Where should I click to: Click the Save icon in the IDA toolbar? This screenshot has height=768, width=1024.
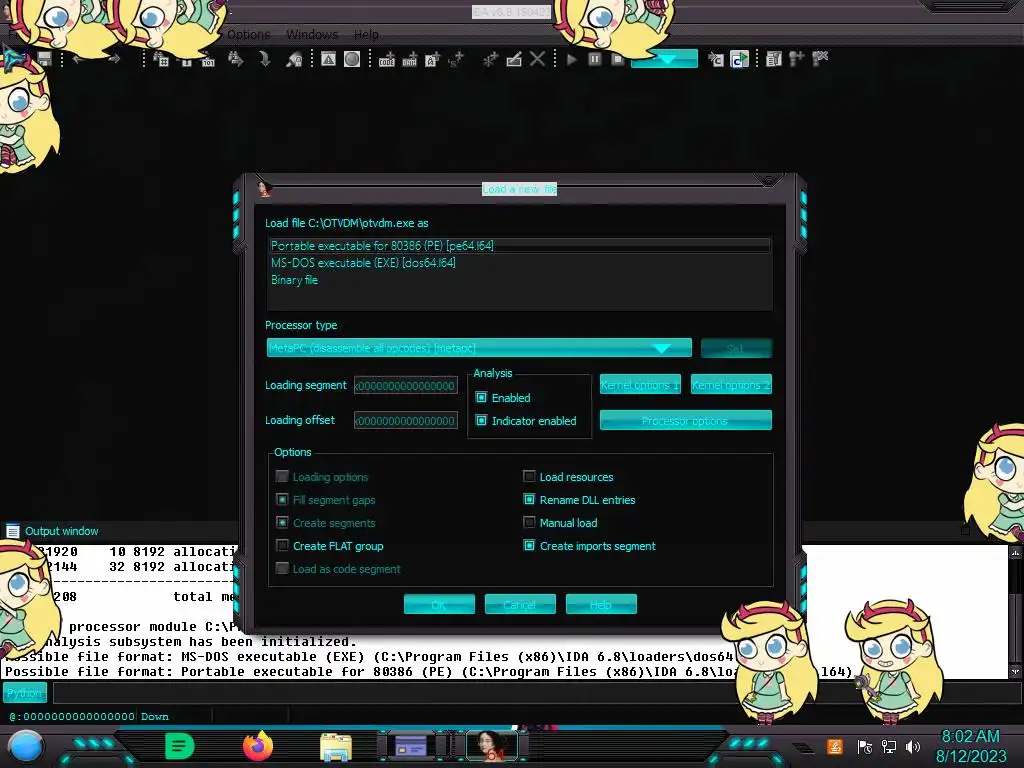(44, 59)
